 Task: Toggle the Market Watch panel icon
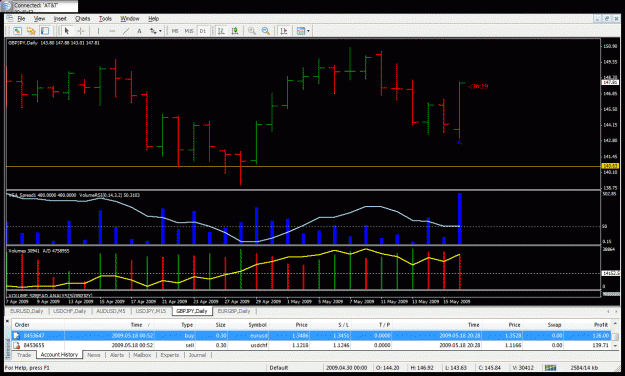coord(45,31)
